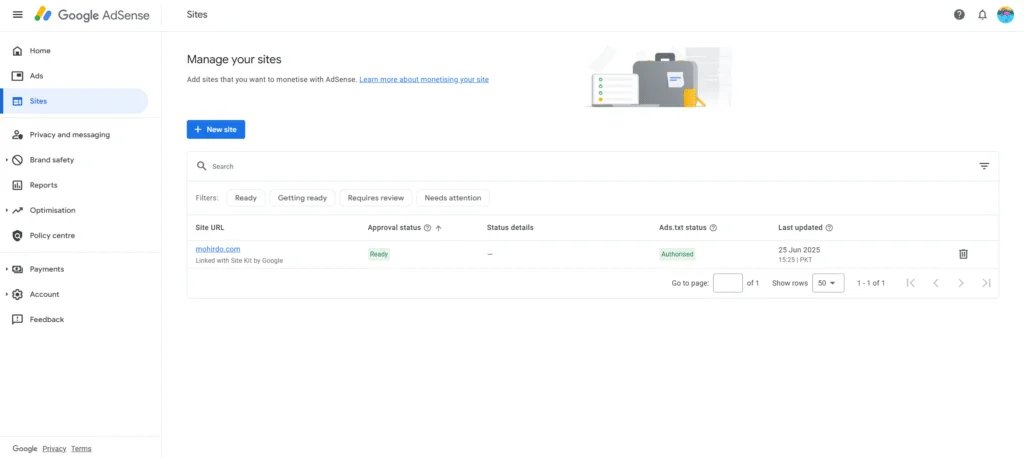Expand the Brand safety sidebar section
Screen dimensions: 1024x458
point(8,160)
